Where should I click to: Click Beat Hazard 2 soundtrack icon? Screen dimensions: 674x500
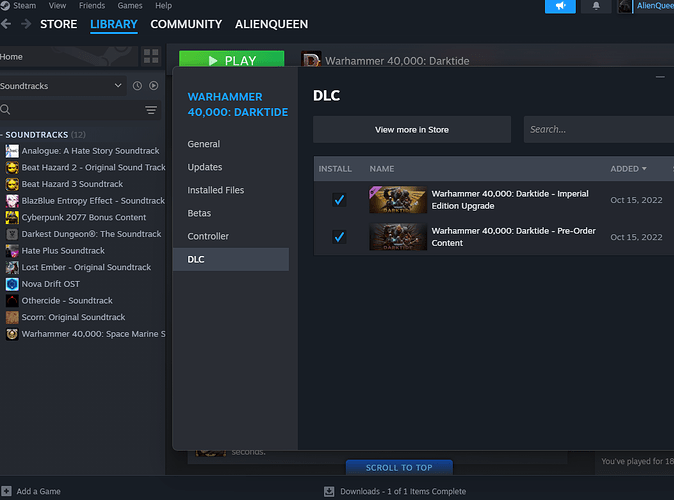12,168
